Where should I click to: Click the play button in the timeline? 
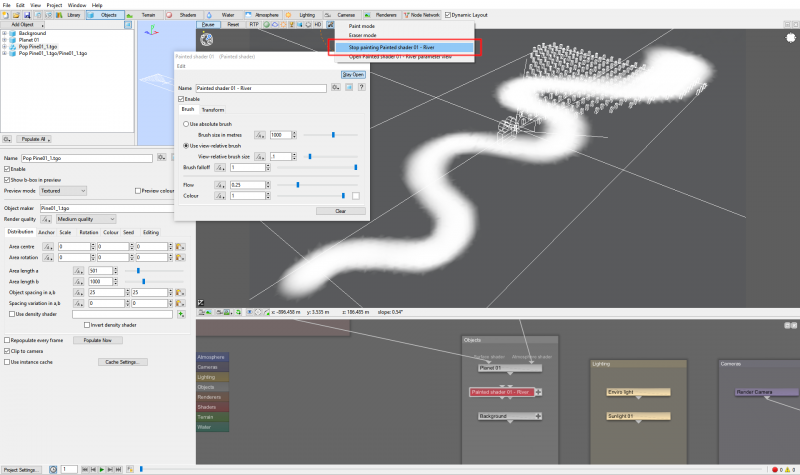(102, 469)
